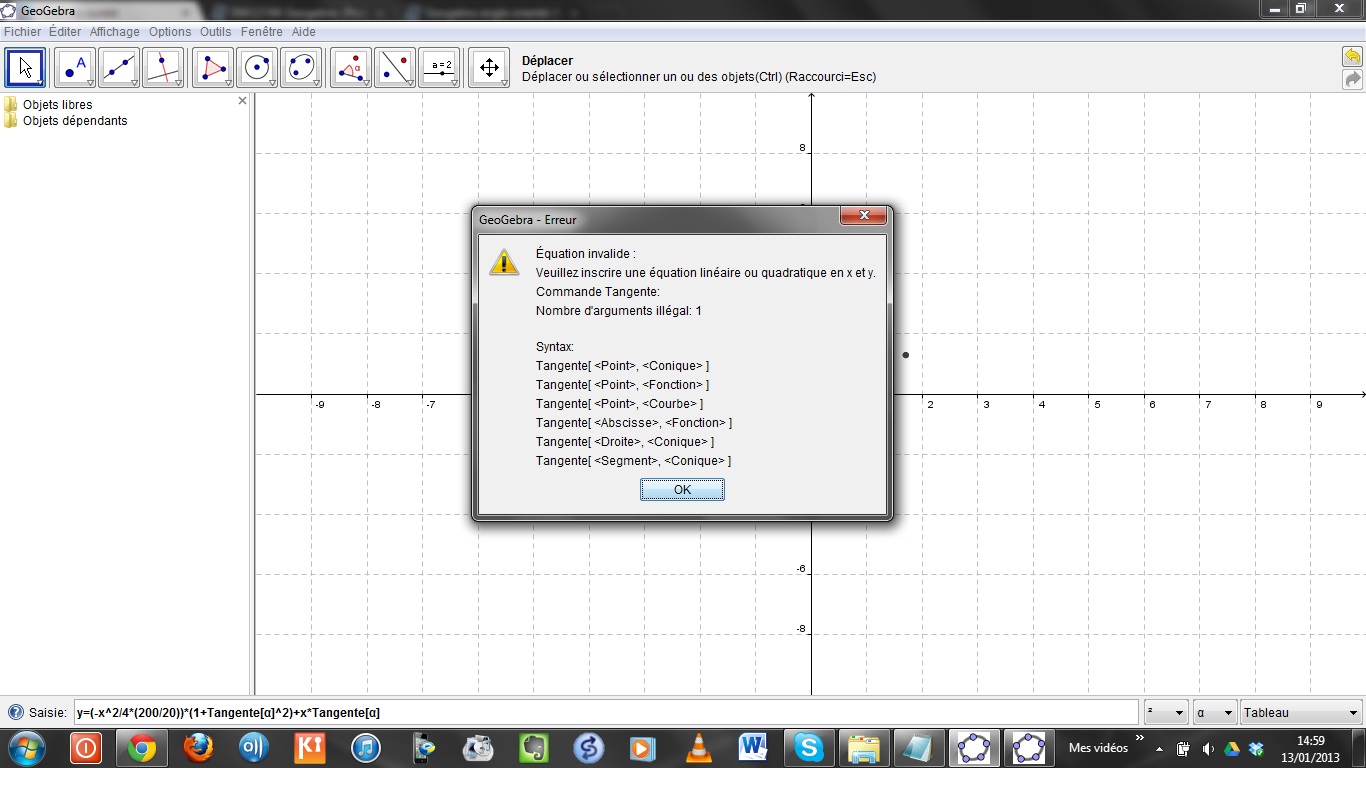Image resolution: width=1366 pixels, height=808 pixels.
Task: Click the point drawn in the graphics view
Action: tap(906, 355)
